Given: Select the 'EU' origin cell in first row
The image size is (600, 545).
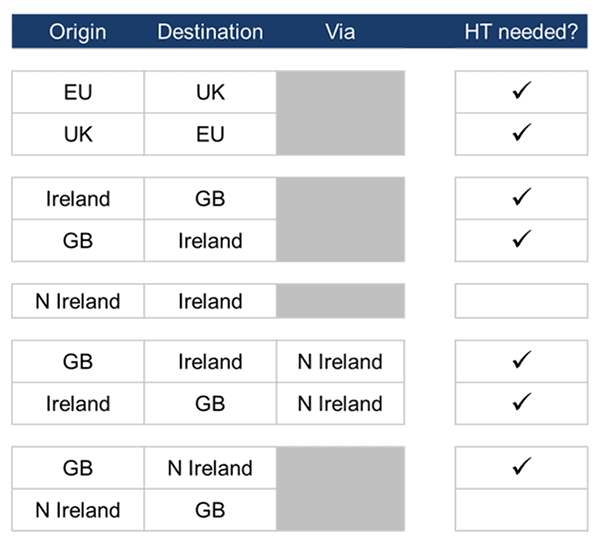Looking at the screenshot, I should click(x=78, y=92).
